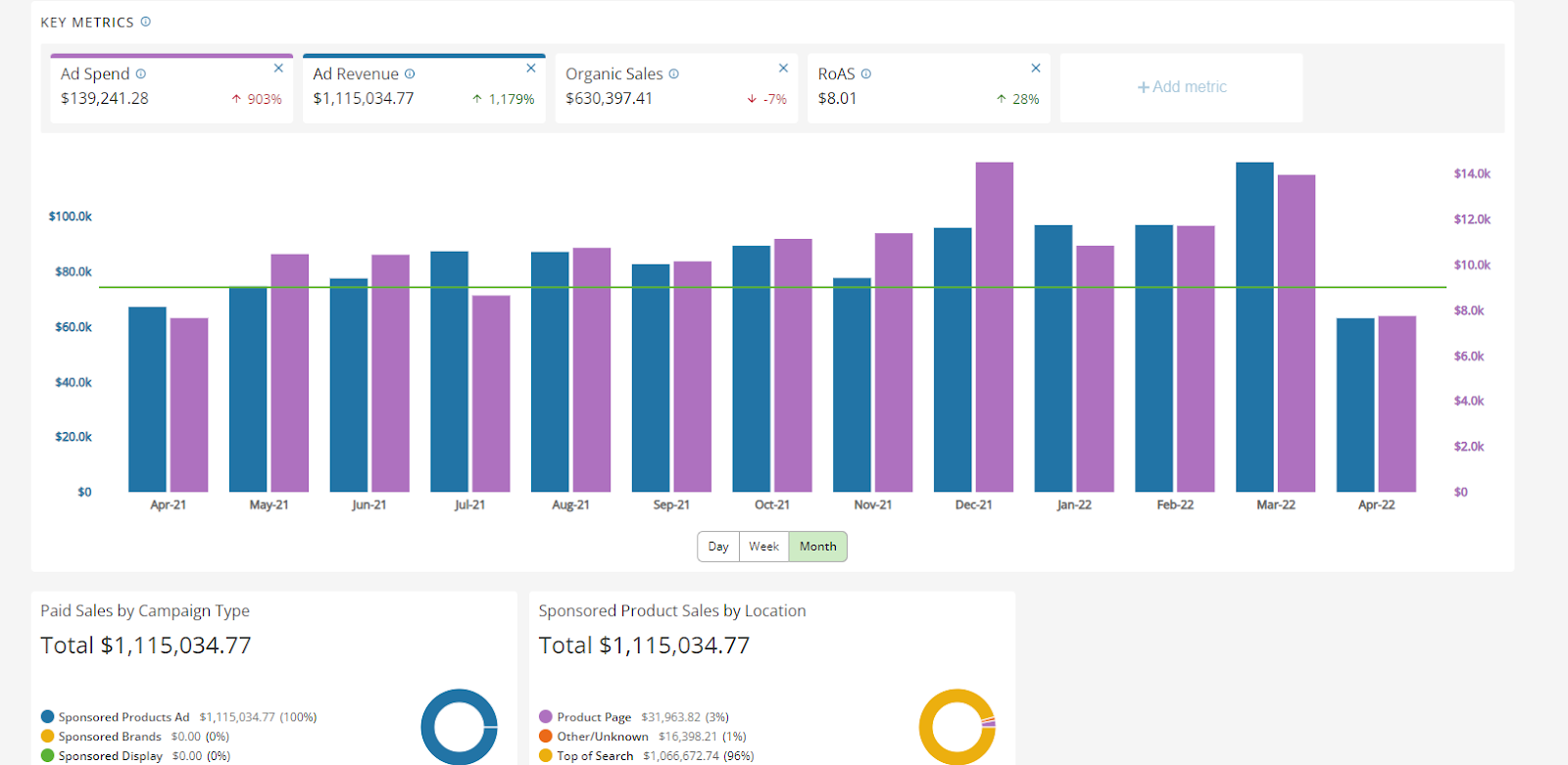Image resolution: width=1568 pixels, height=765 pixels.
Task: Select the Organic Sales metric card
Action: [676, 88]
